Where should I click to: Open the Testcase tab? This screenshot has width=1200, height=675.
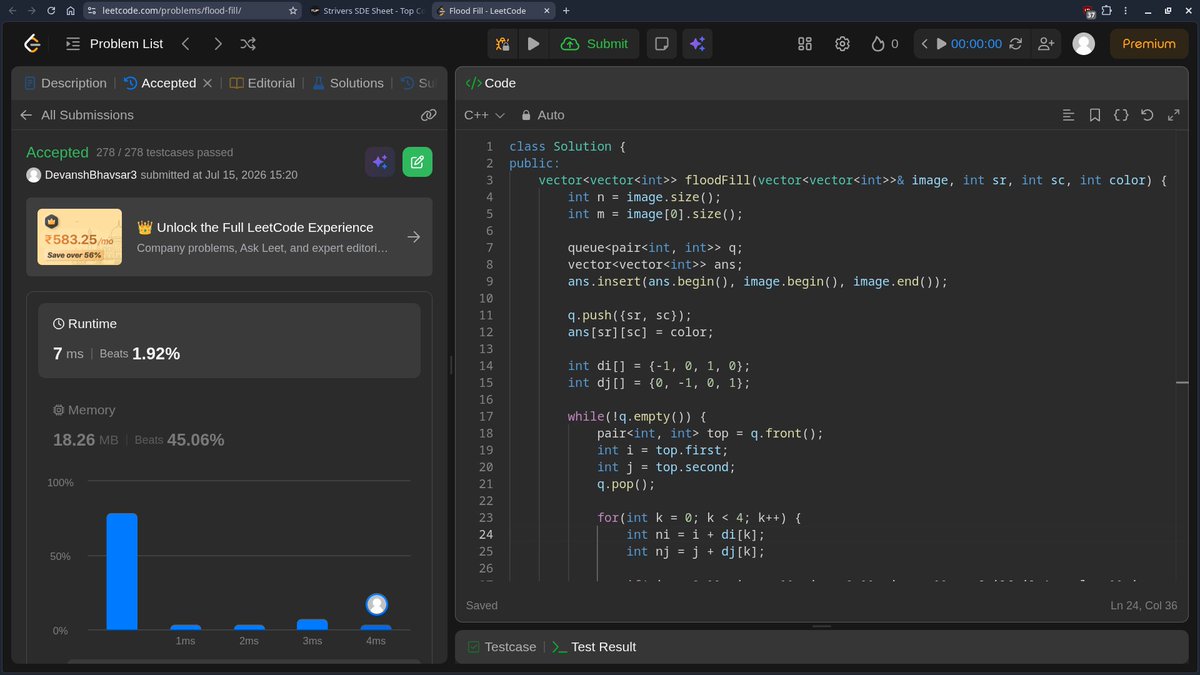tap(501, 647)
